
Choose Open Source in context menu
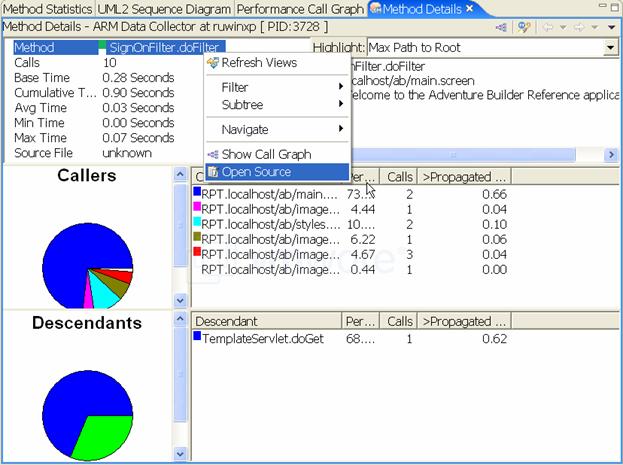tap(277, 172)
